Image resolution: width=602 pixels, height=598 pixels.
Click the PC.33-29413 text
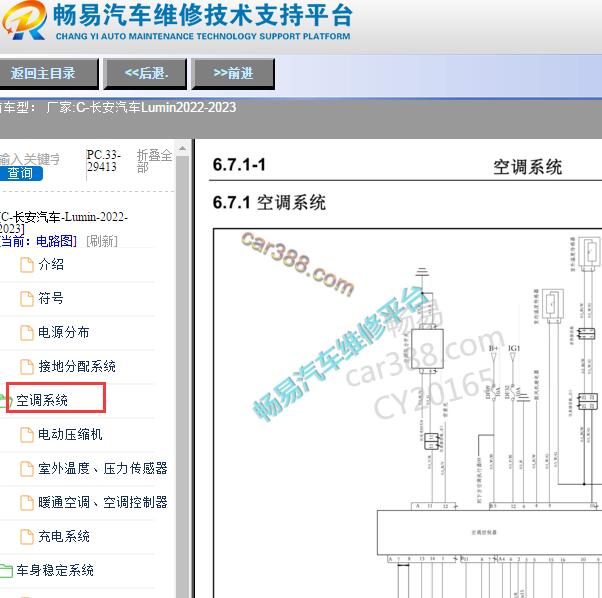(103, 161)
